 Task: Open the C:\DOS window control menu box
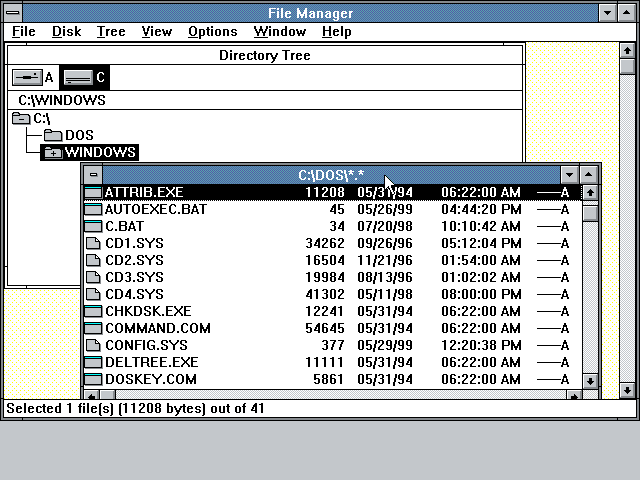pyautogui.click(x=93, y=175)
